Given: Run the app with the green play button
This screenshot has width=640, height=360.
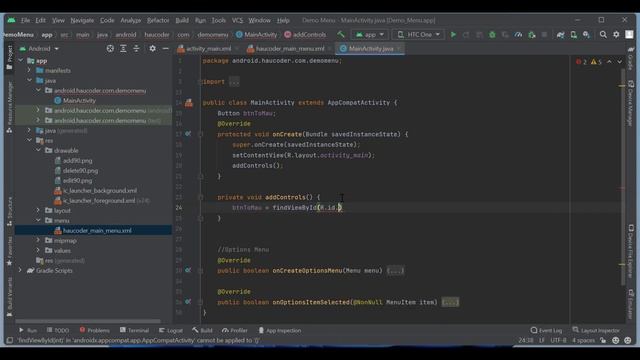Looking at the screenshot, I should coord(453,35).
